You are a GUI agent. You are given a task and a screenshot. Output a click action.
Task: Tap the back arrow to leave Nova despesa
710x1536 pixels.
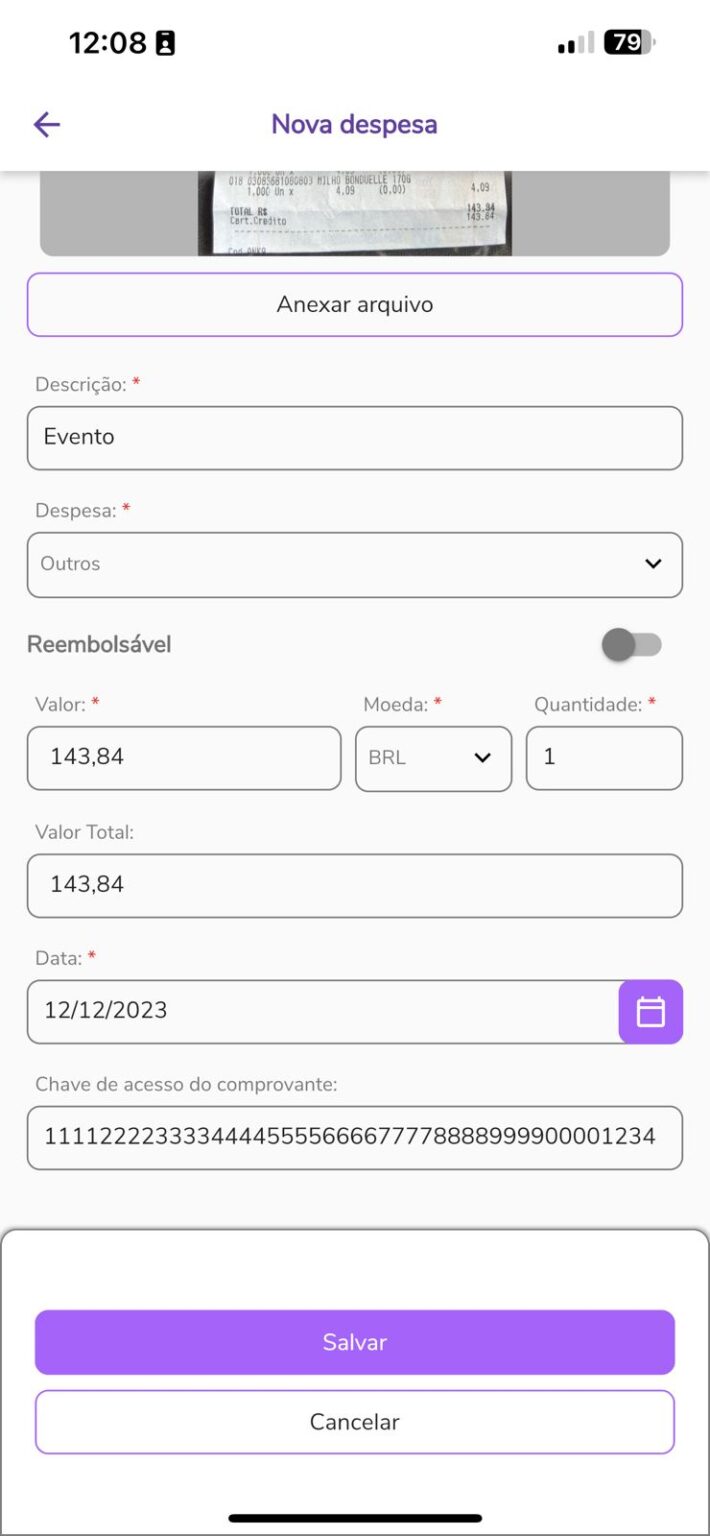[45, 124]
